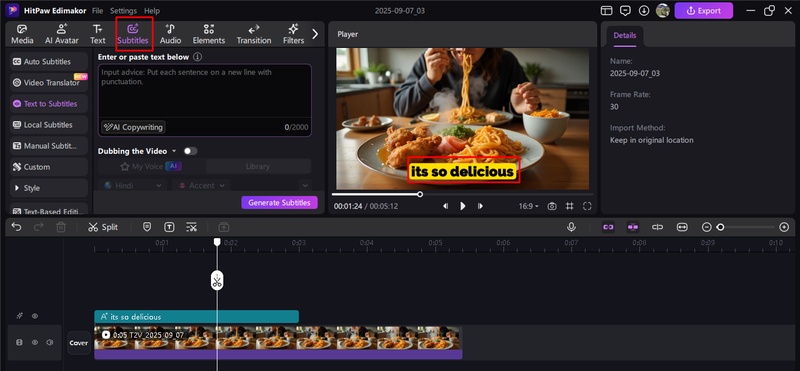
Task: Open the layout switcher icon in title bar
Action: click(x=606, y=11)
